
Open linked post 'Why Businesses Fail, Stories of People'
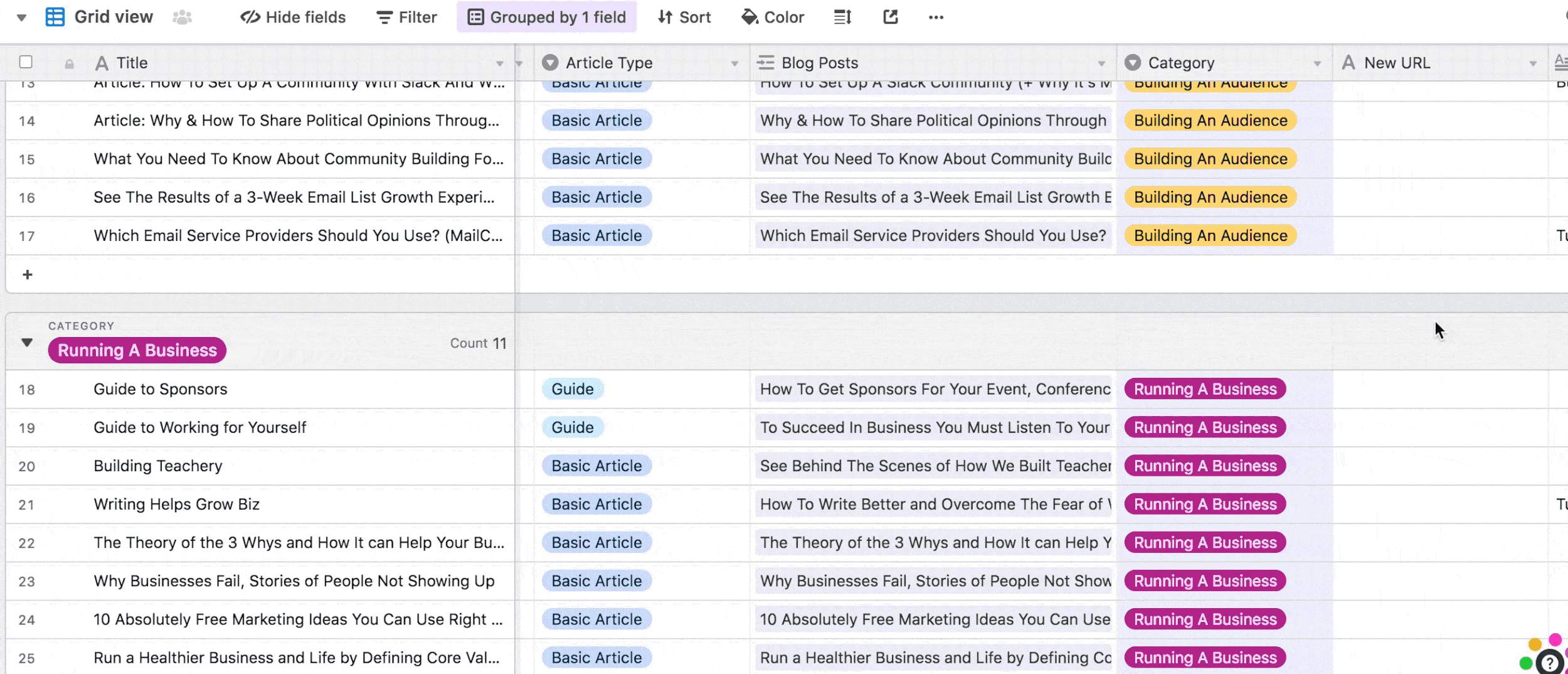tap(933, 581)
